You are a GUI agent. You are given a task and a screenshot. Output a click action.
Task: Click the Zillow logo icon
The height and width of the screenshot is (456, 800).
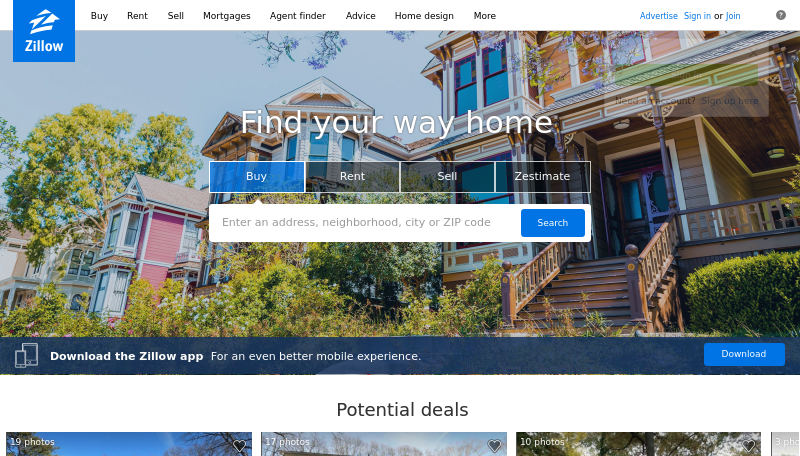(44, 31)
